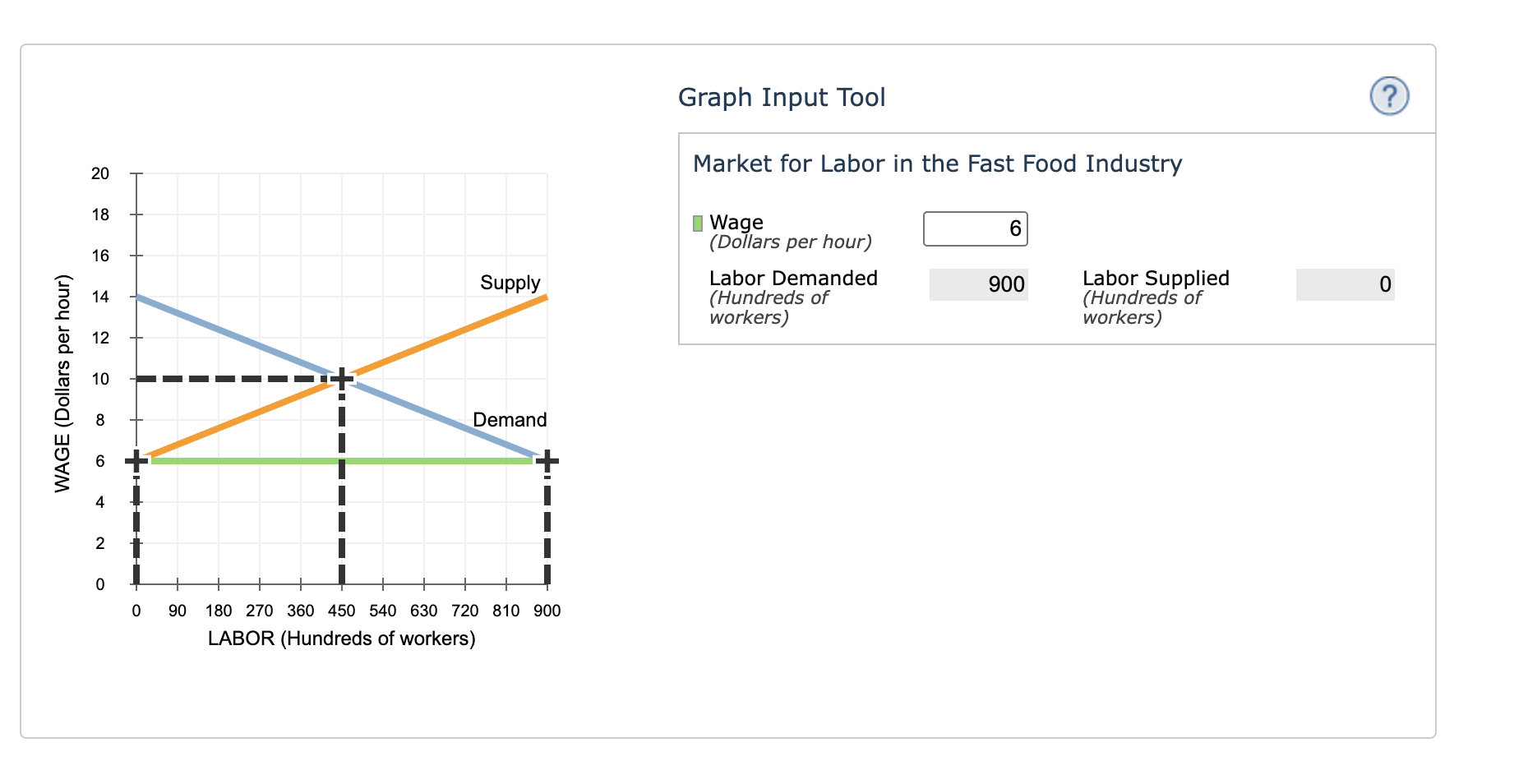This screenshot has width=1514, height=784.
Task: Click the Labor Supplied value box showing 0
Action: pos(1345,284)
